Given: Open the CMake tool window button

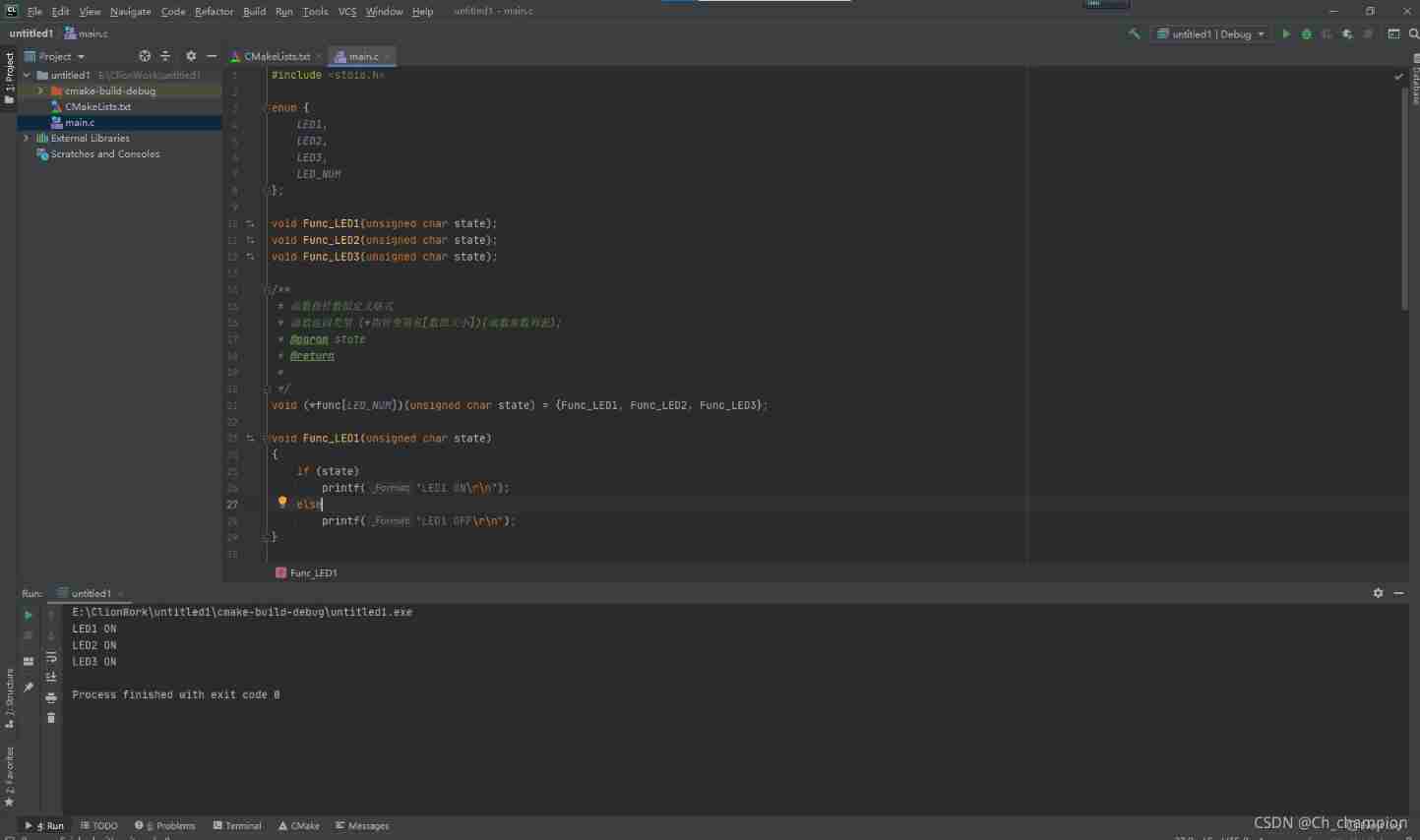Looking at the screenshot, I should (299, 825).
